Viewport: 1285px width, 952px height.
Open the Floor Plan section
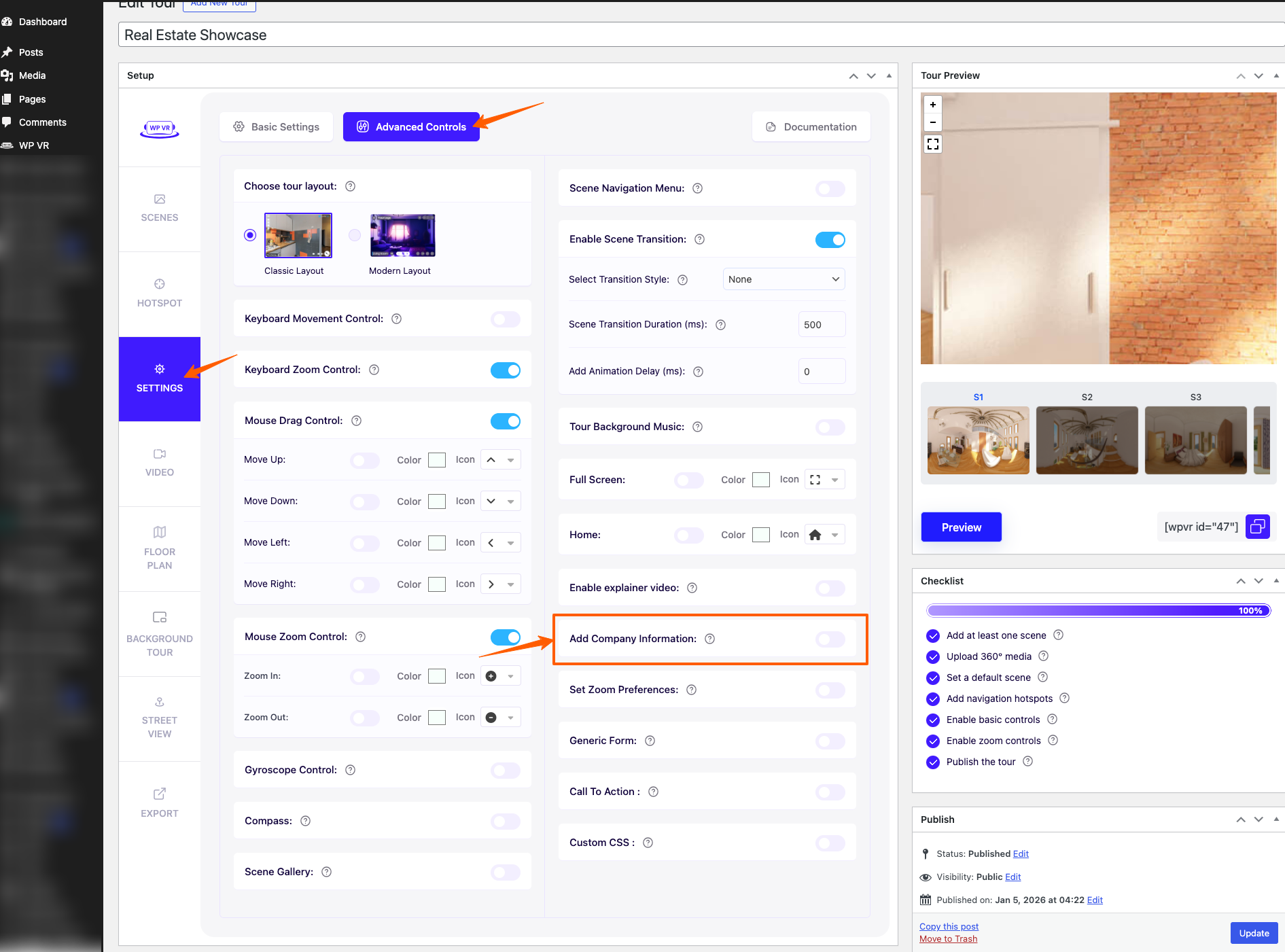[x=159, y=548]
